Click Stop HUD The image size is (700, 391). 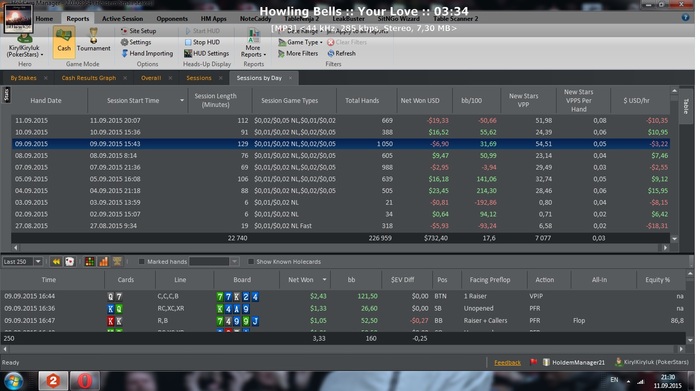tap(202, 42)
